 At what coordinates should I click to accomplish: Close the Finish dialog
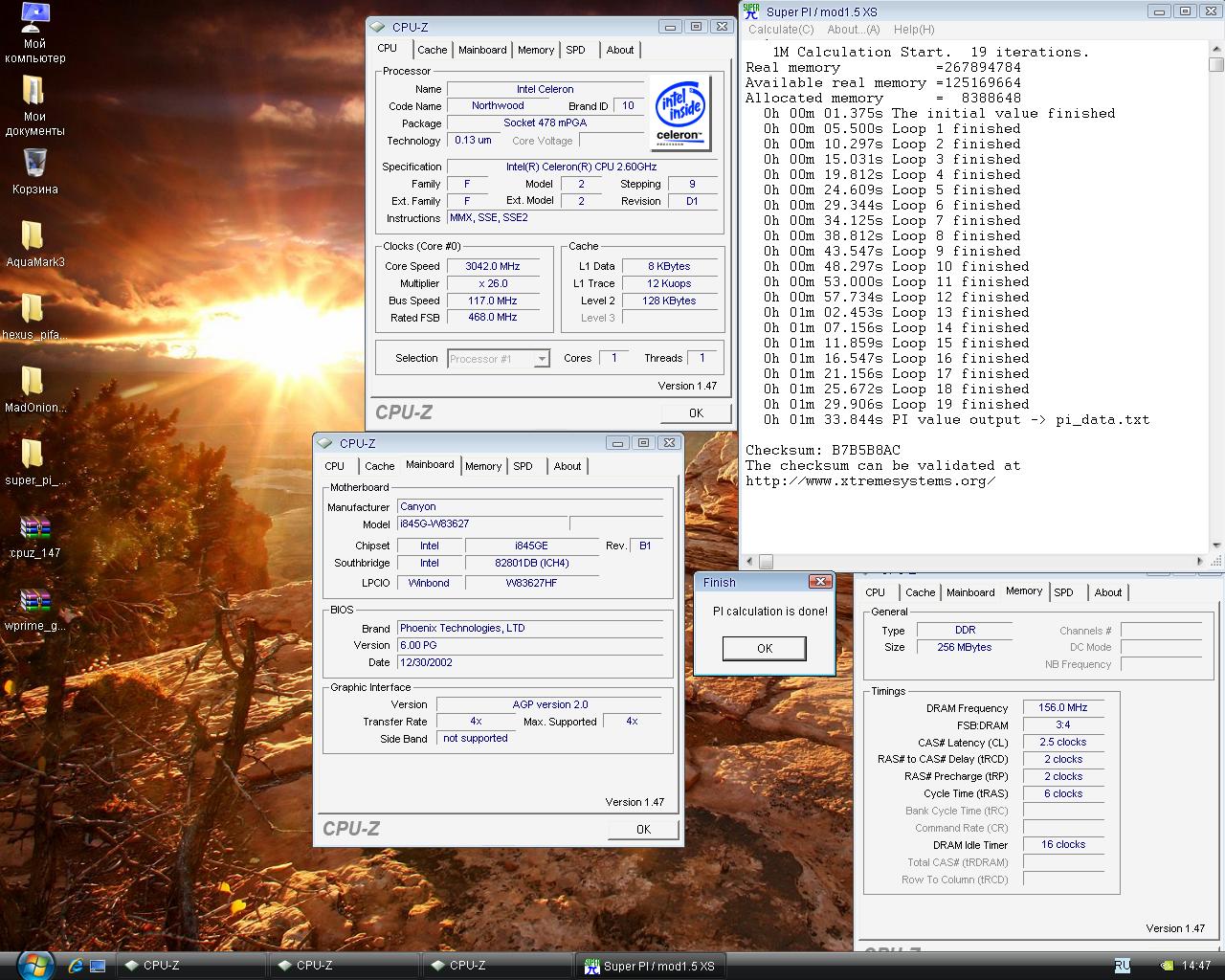pos(820,582)
